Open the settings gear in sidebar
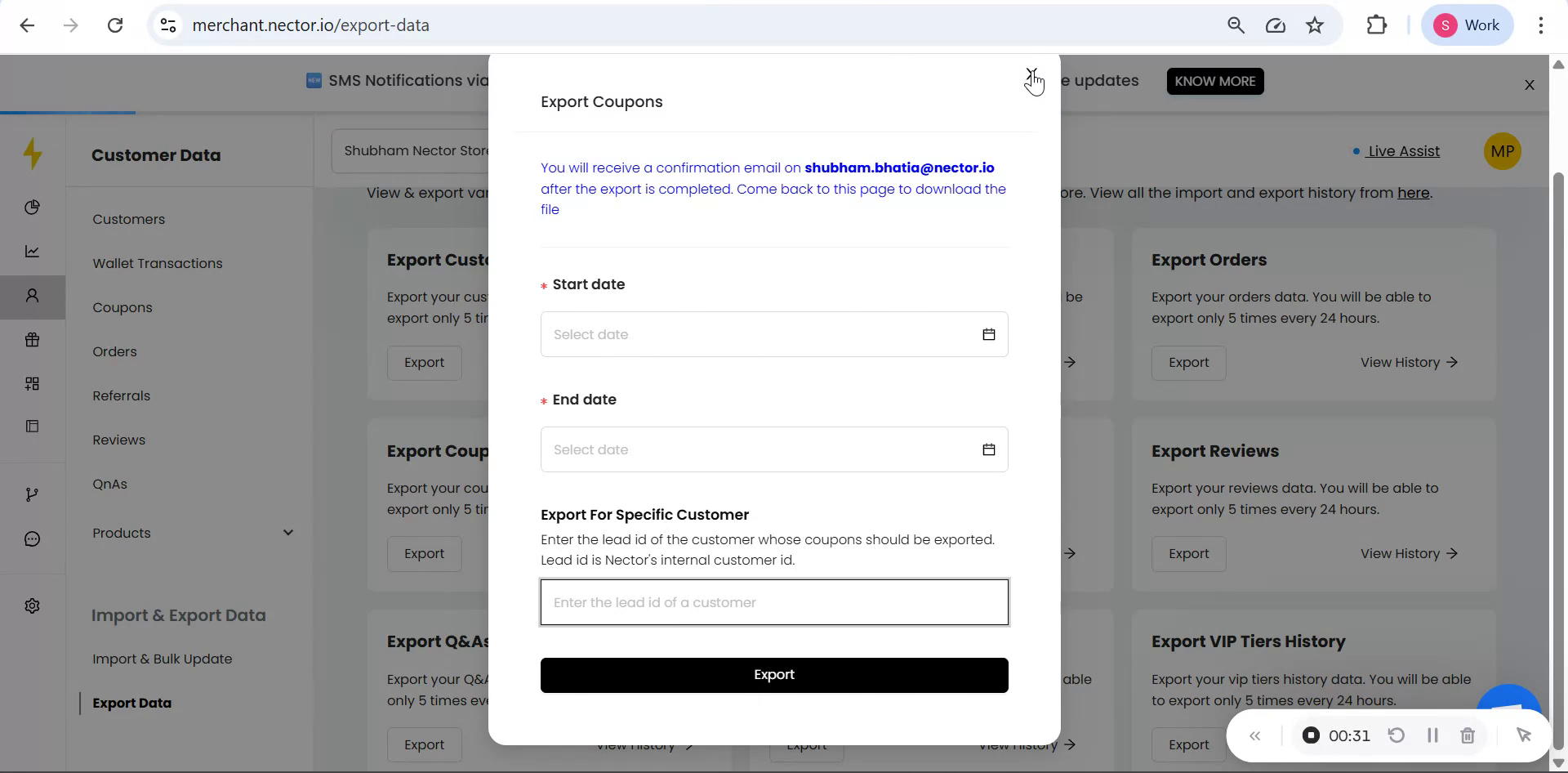 [33, 605]
